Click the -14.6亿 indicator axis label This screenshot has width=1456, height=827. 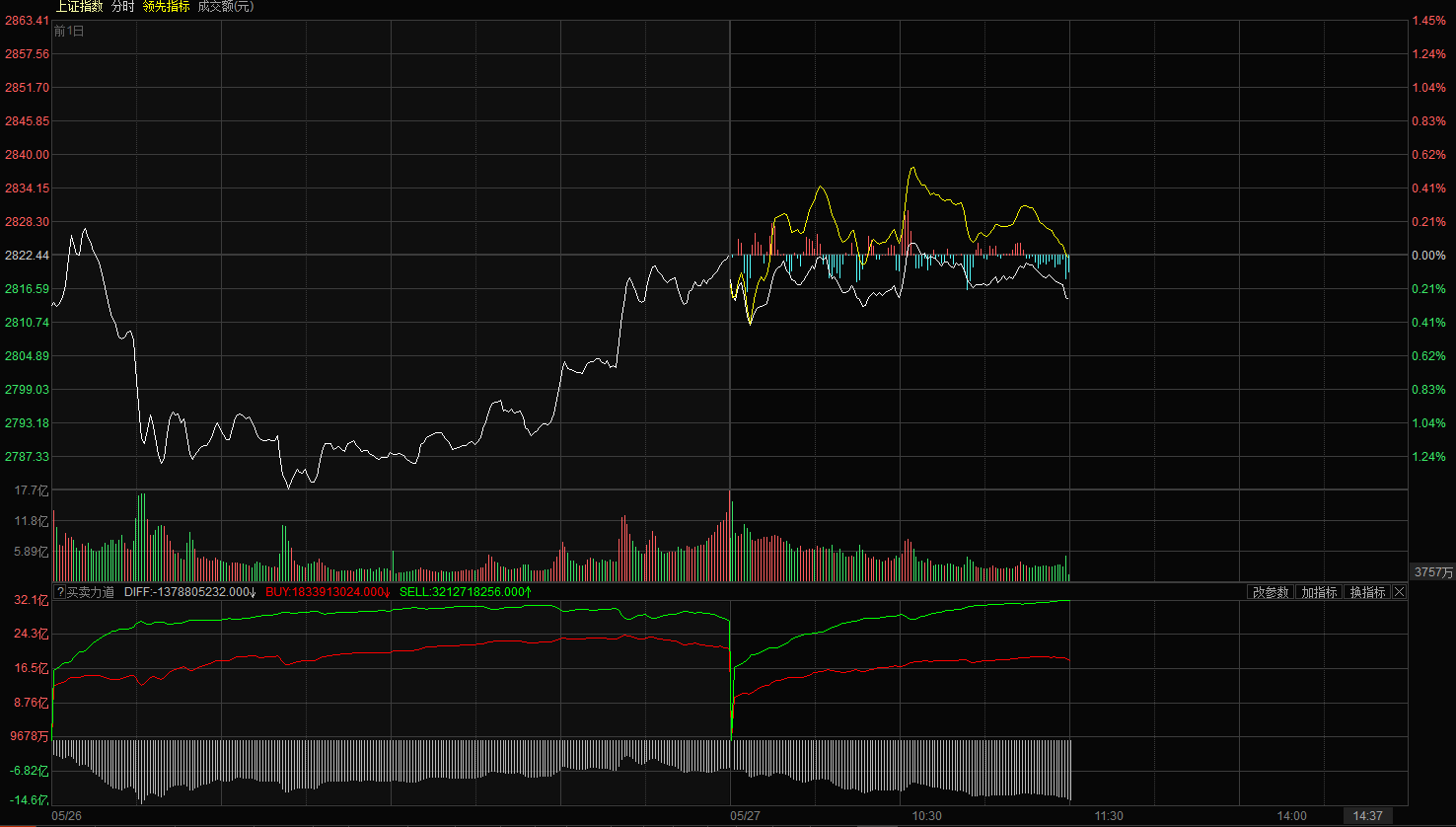(30, 800)
